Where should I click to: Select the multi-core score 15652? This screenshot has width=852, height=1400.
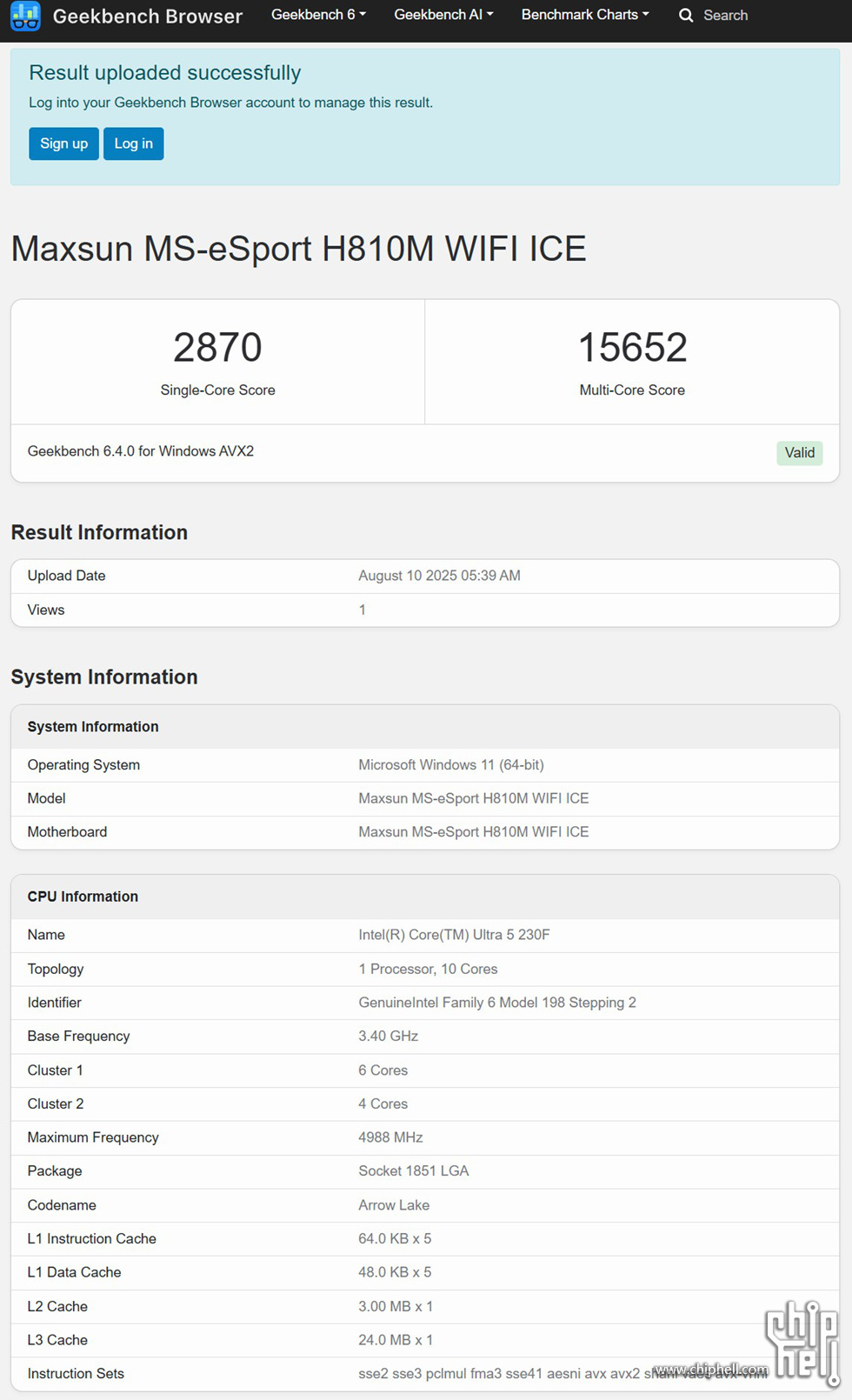[x=632, y=347]
